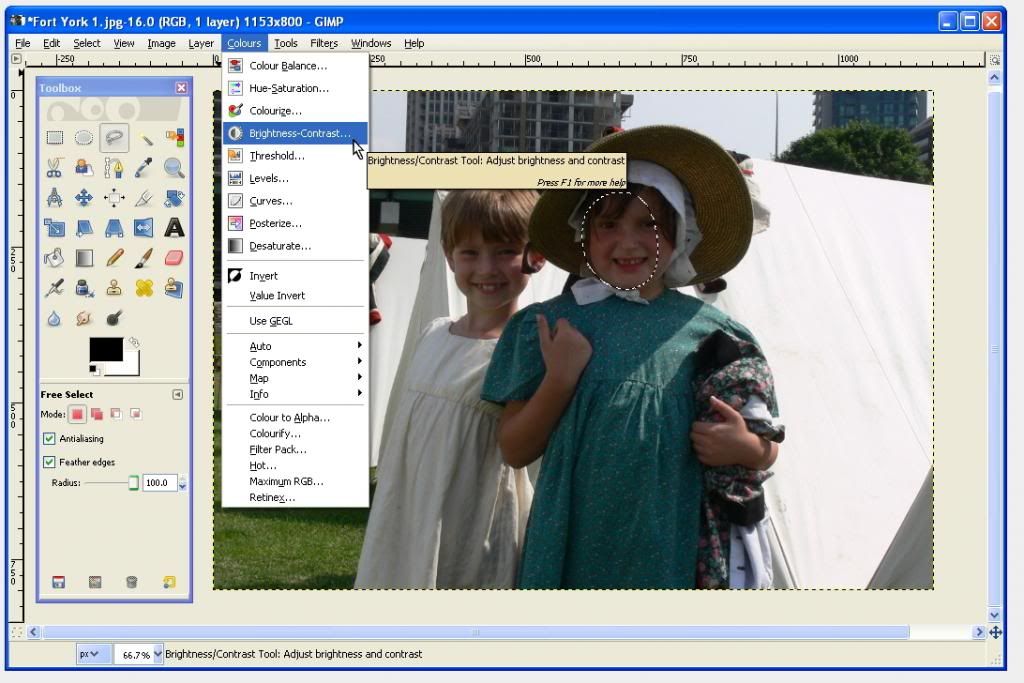The image size is (1024, 683).
Task: Swap foreground and background colours
Action: 134,342
